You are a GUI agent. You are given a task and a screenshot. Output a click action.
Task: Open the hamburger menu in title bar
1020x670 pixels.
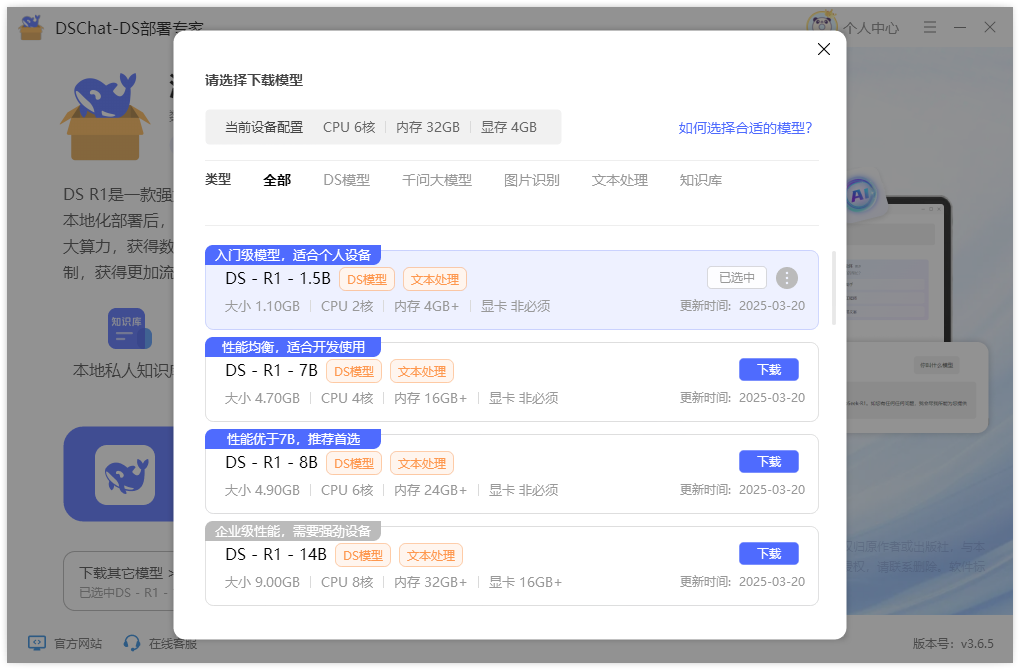930,27
